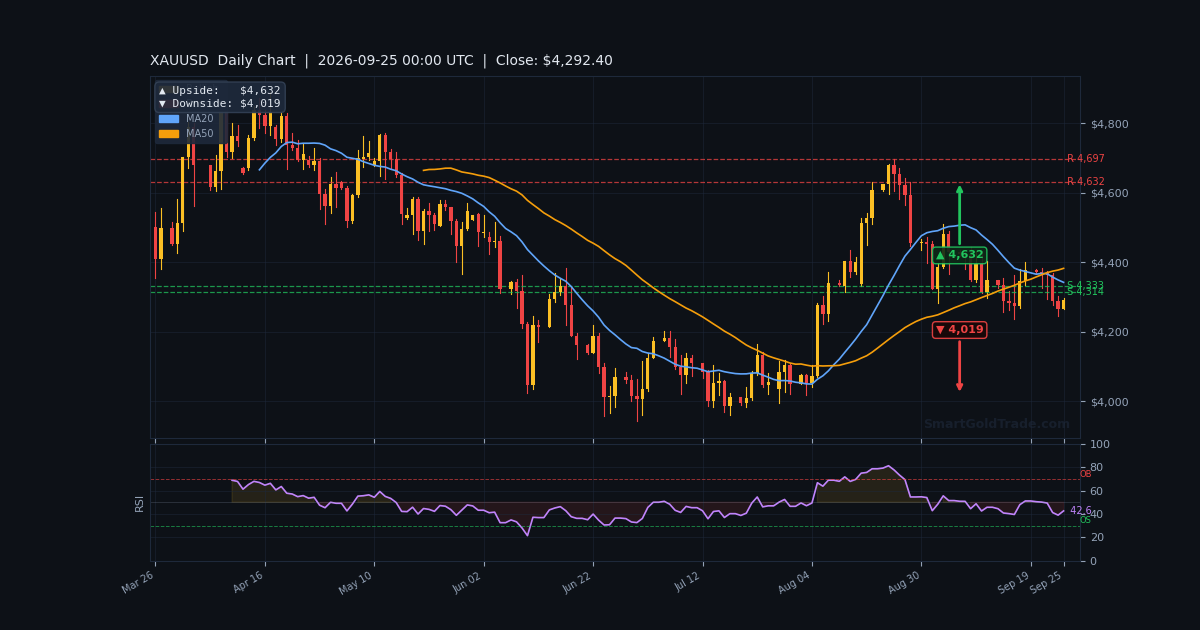Click the '$4,000' price axis label
The width and height of the screenshot is (1200, 630).
tap(1109, 402)
